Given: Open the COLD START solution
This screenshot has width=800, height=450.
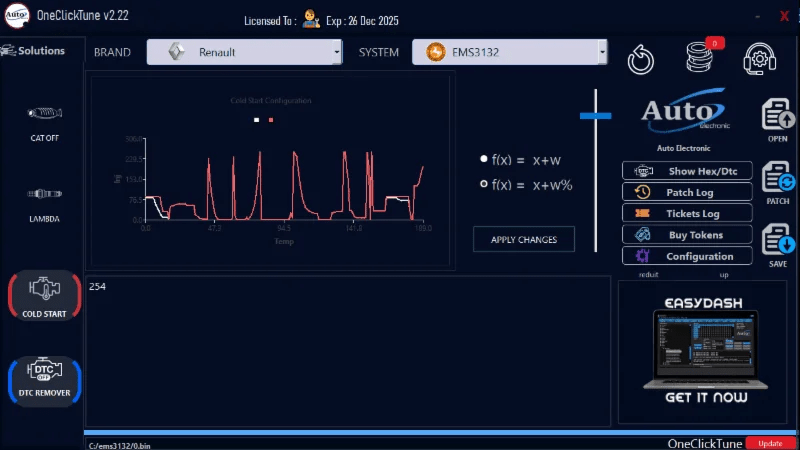Looking at the screenshot, I should pos(44,296).
